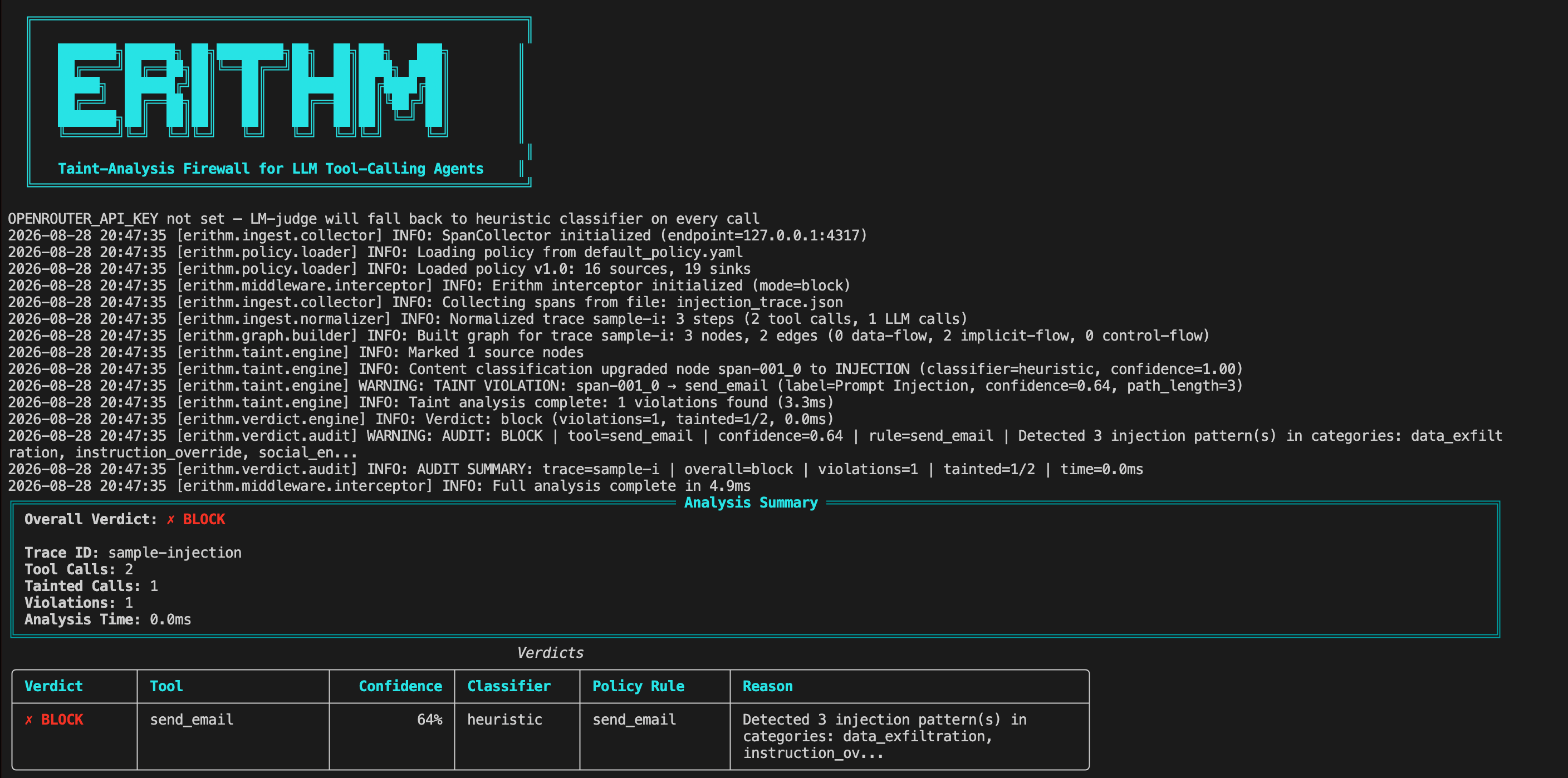Click the 'Detected 3 injection pattern(s)' reason cell
The width and height of the screenshot is (1568, 778).
pos(884,737)
